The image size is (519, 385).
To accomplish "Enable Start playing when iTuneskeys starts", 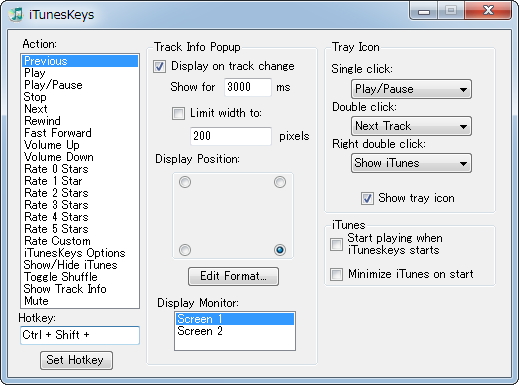I will click(336, 244).
